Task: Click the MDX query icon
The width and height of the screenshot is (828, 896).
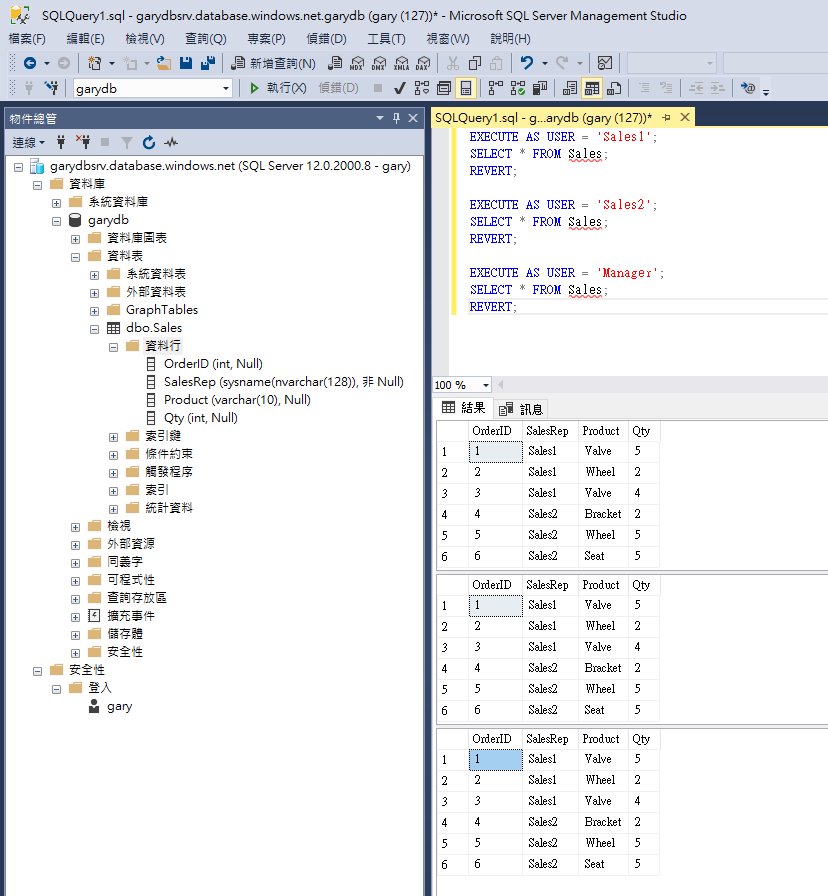Action: pyautogui.click(x=357, y=63)
